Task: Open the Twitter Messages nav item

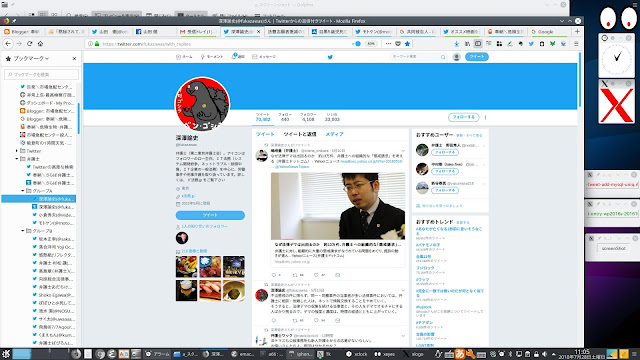Action: tap(264, 57)
